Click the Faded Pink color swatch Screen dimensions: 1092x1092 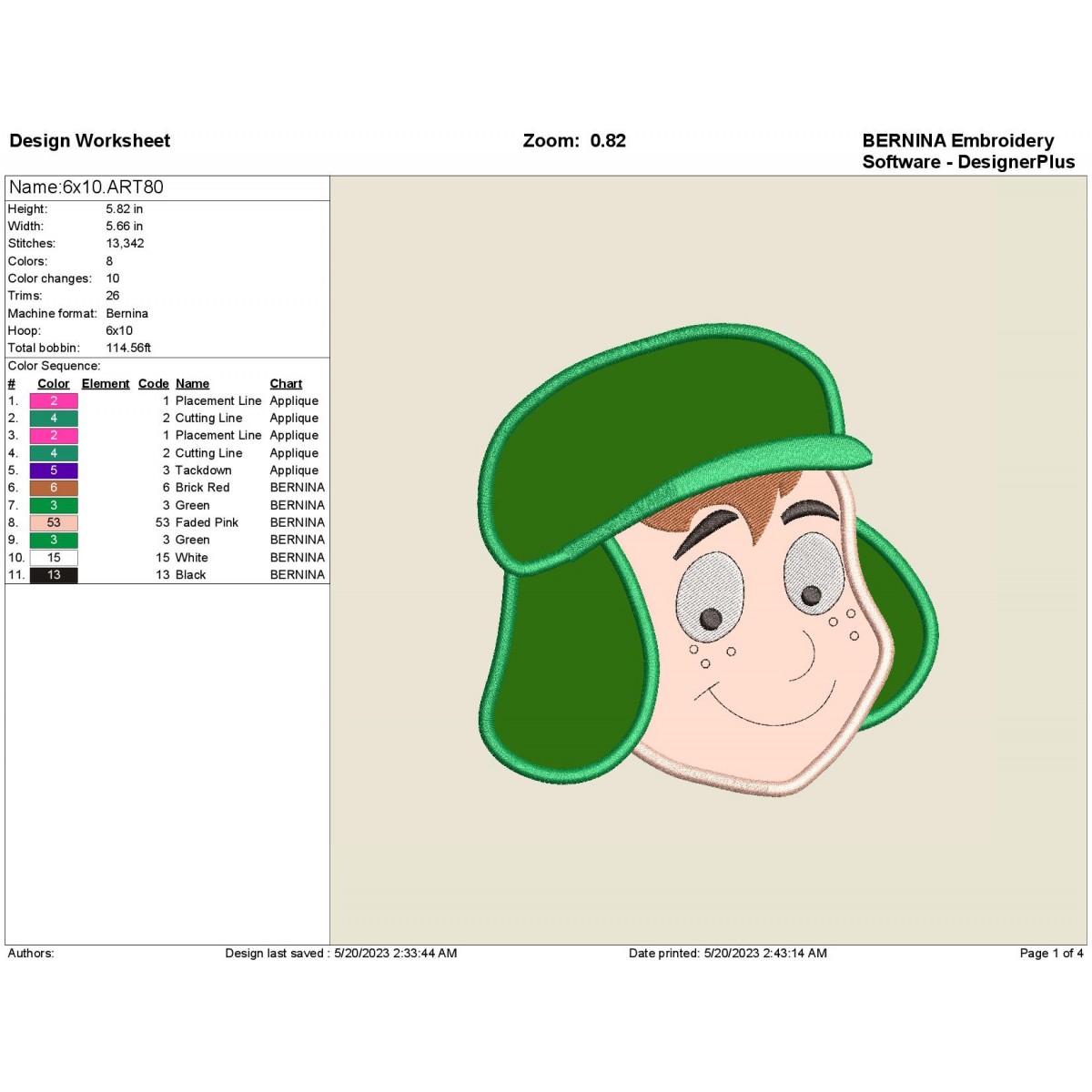(x=54, y=522)
